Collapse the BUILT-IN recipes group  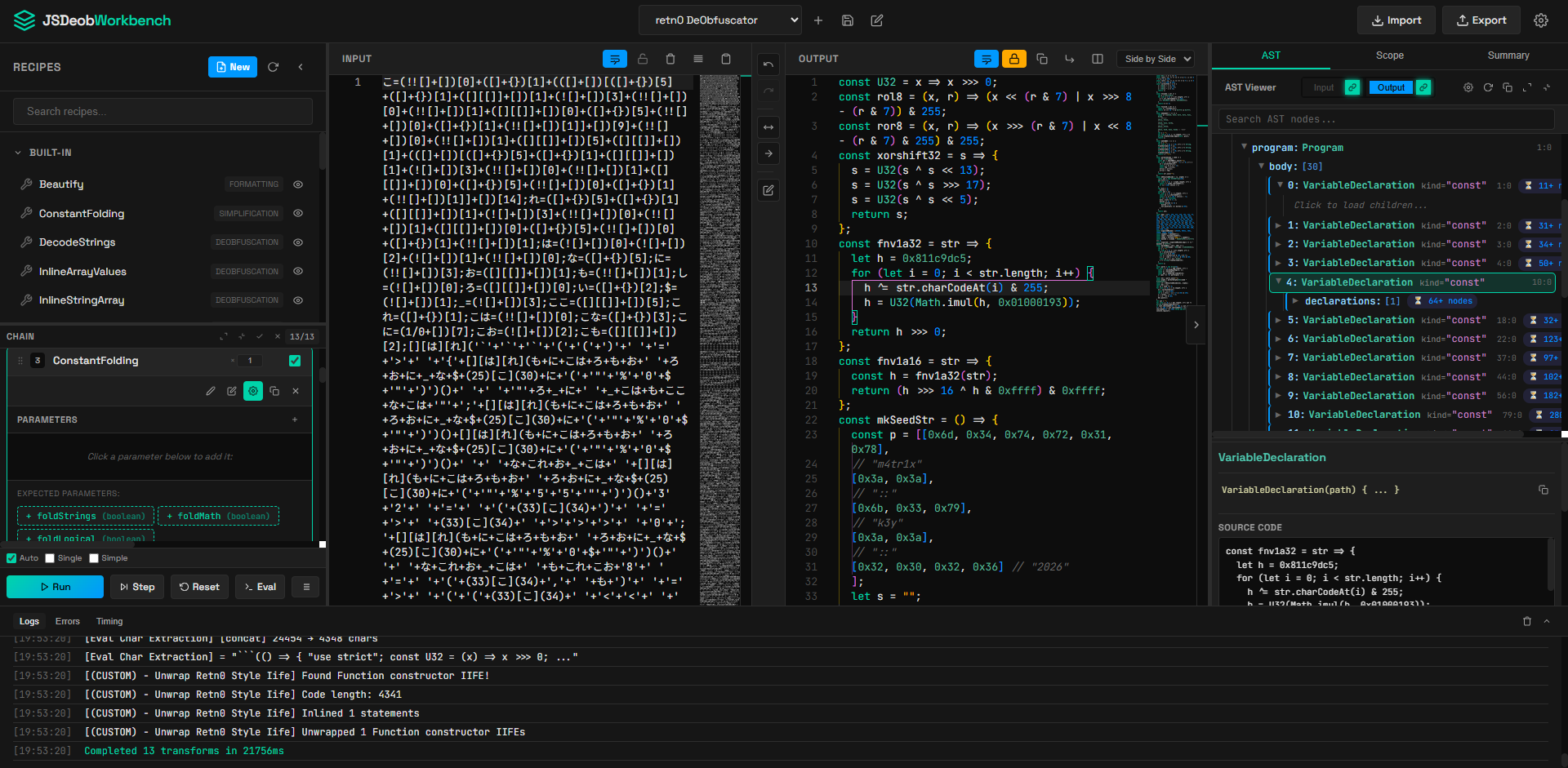click(x=18, y=153)
